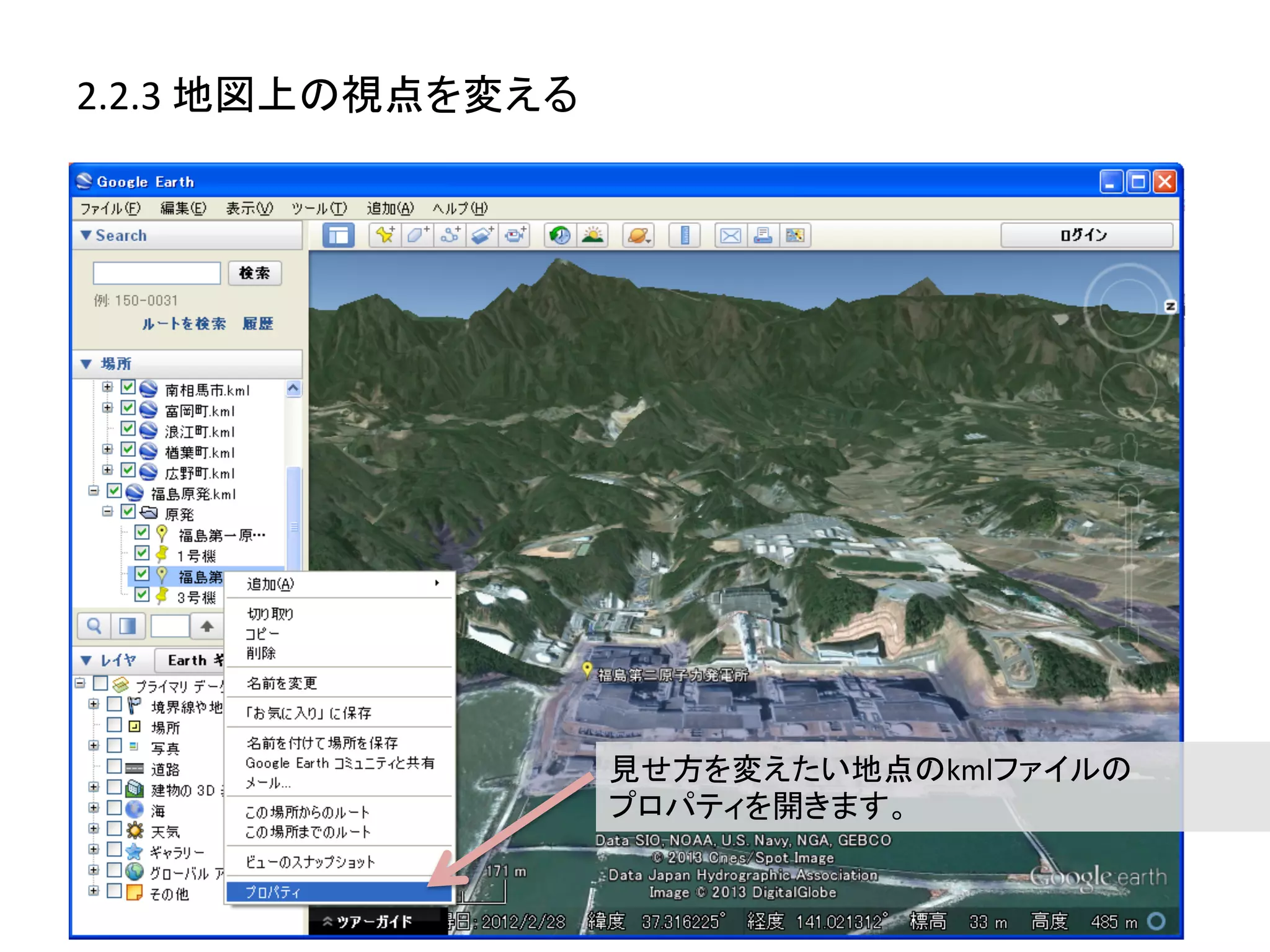Uncheck the 楢葉町.kml checkbox
The height and width of the screenshot is (952, 1270).
128,449
